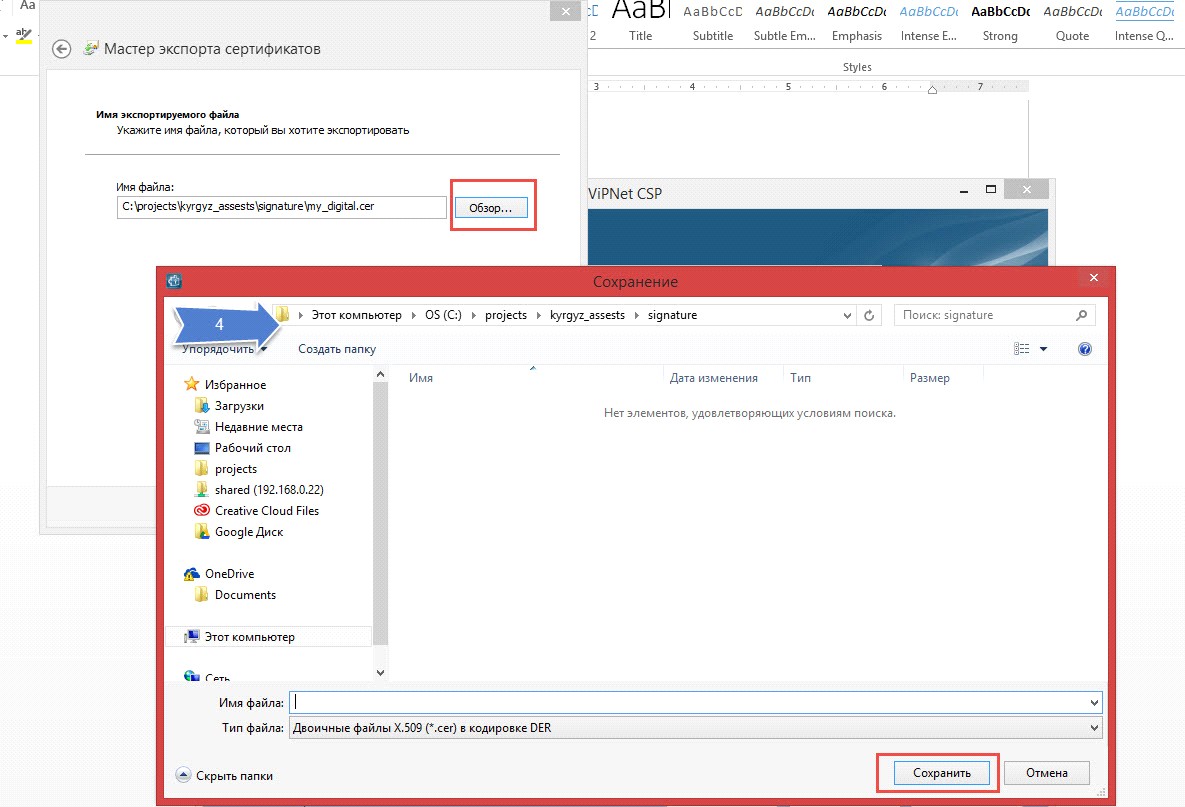Open the Тип файла dropdown
Screen dimensions: 1185x807
click(x=695, y=728)
